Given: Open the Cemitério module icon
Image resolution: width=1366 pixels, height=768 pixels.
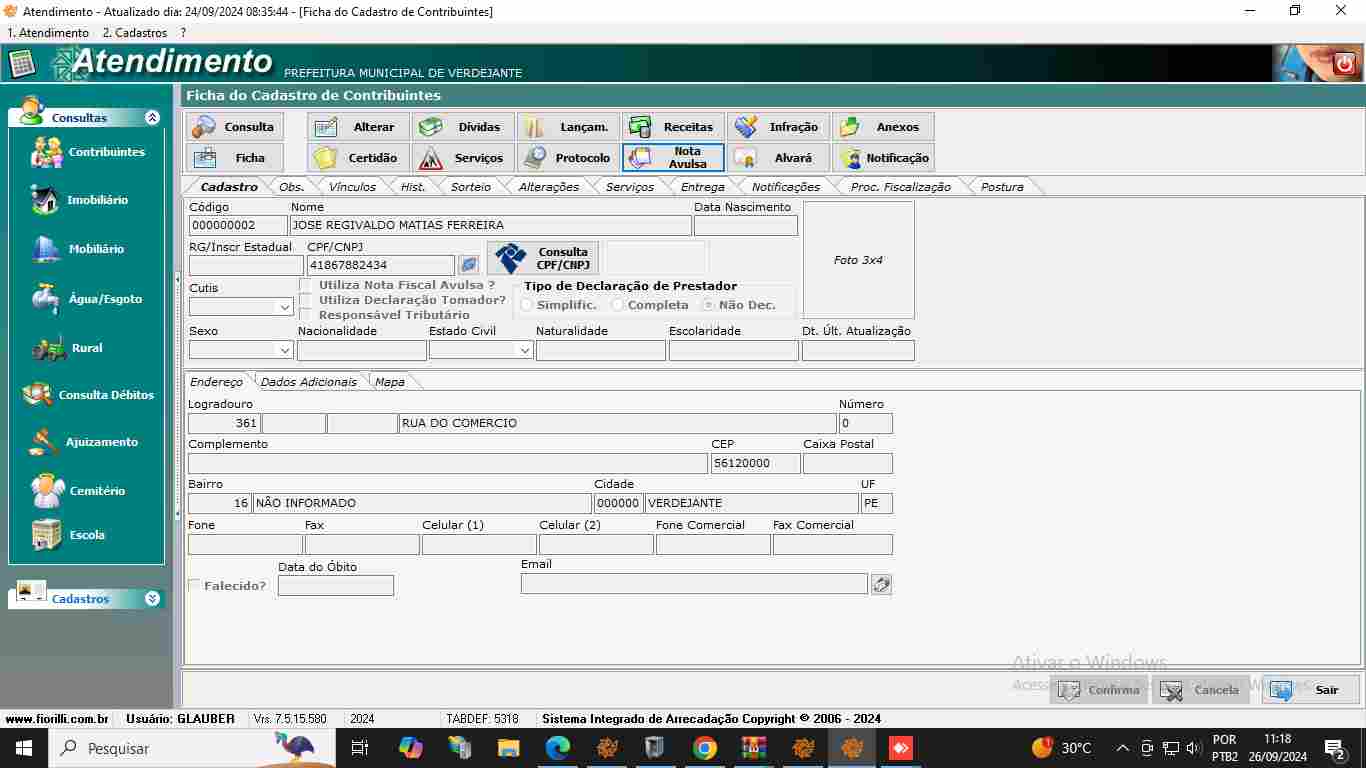Looking at the screenshot, I should (x=46, y=491).
